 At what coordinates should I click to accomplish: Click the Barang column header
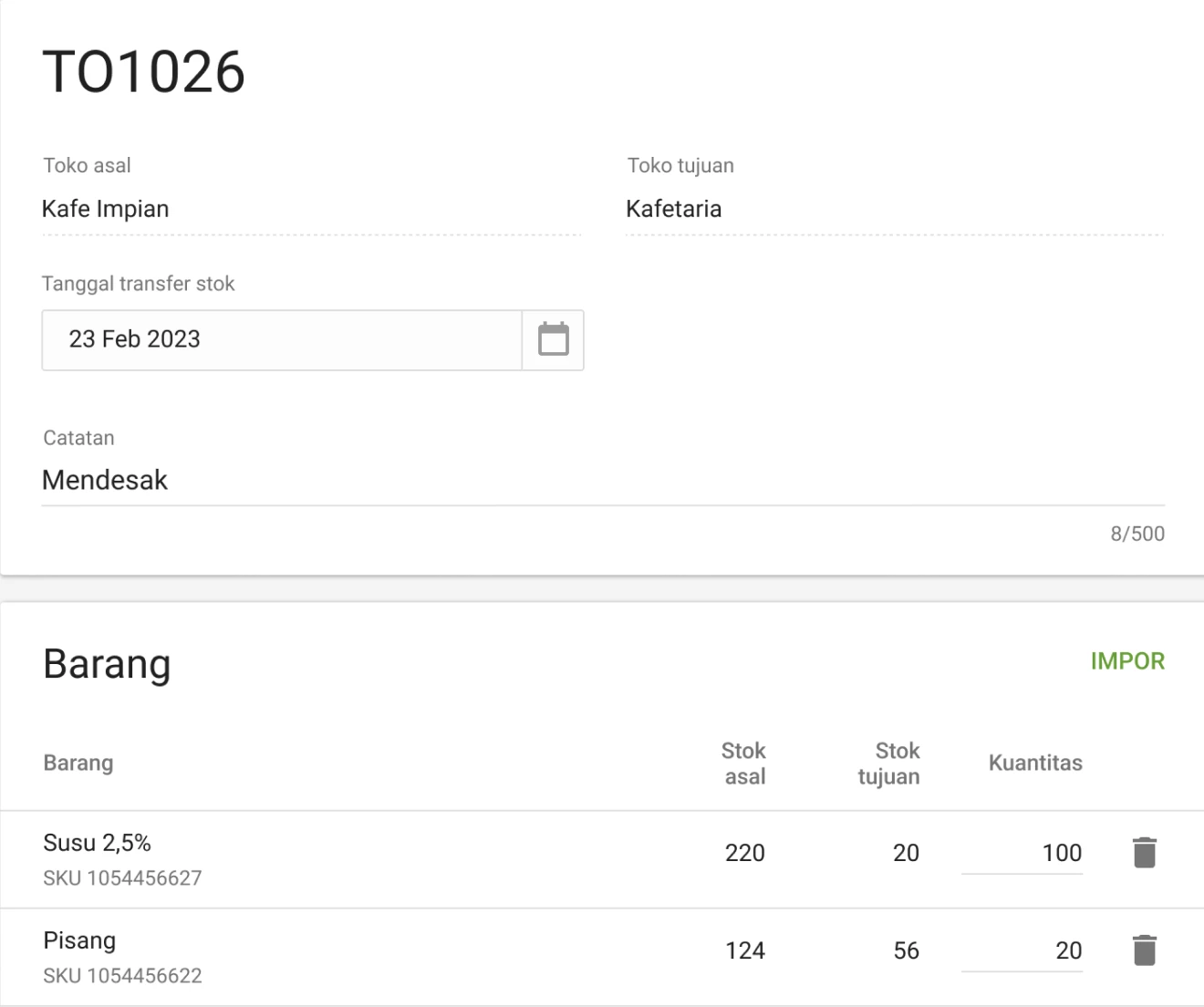(x=78, y=763)
